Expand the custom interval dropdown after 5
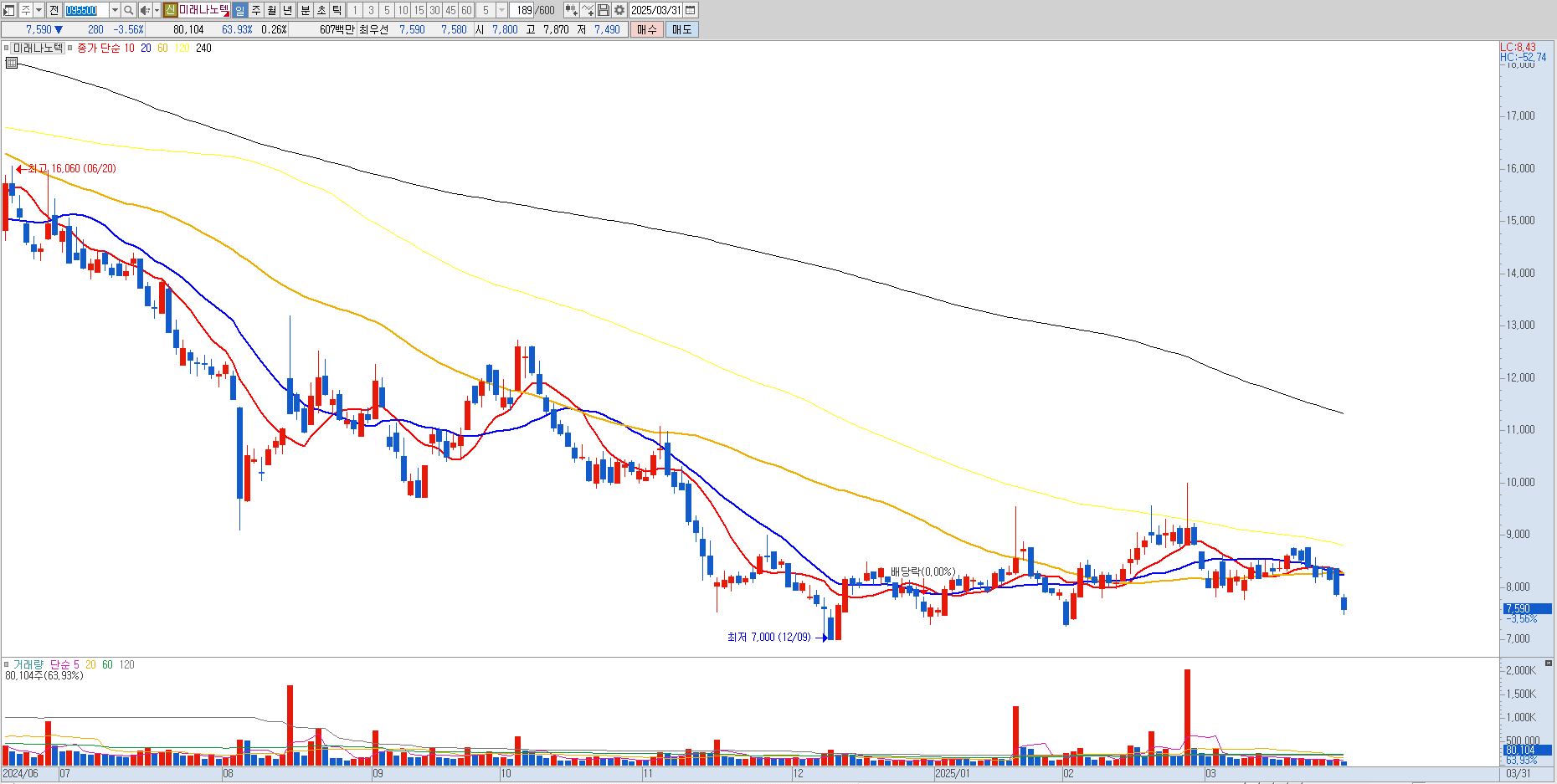Viewport: 1557px width, 784px height. (501, 10)
